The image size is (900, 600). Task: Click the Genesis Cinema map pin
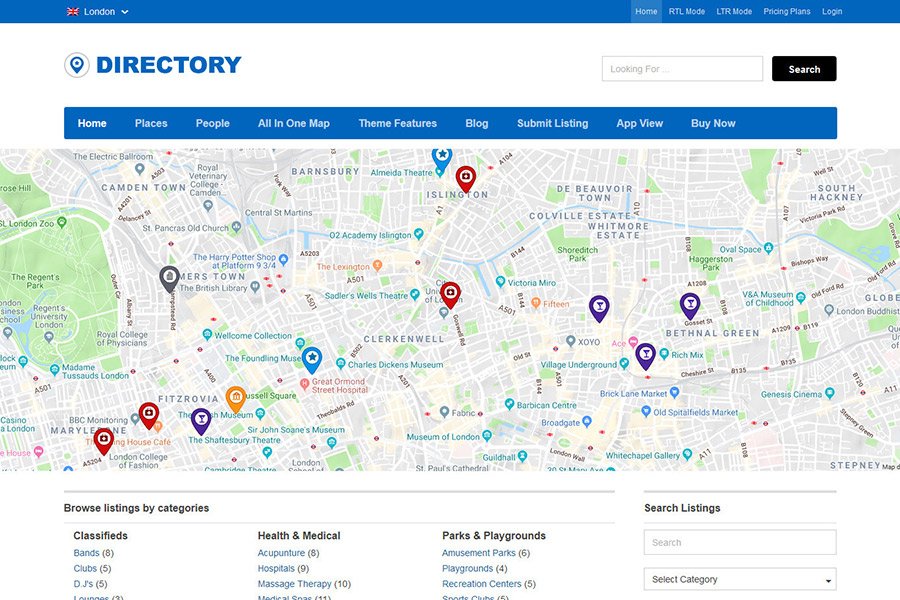point(829,393)
